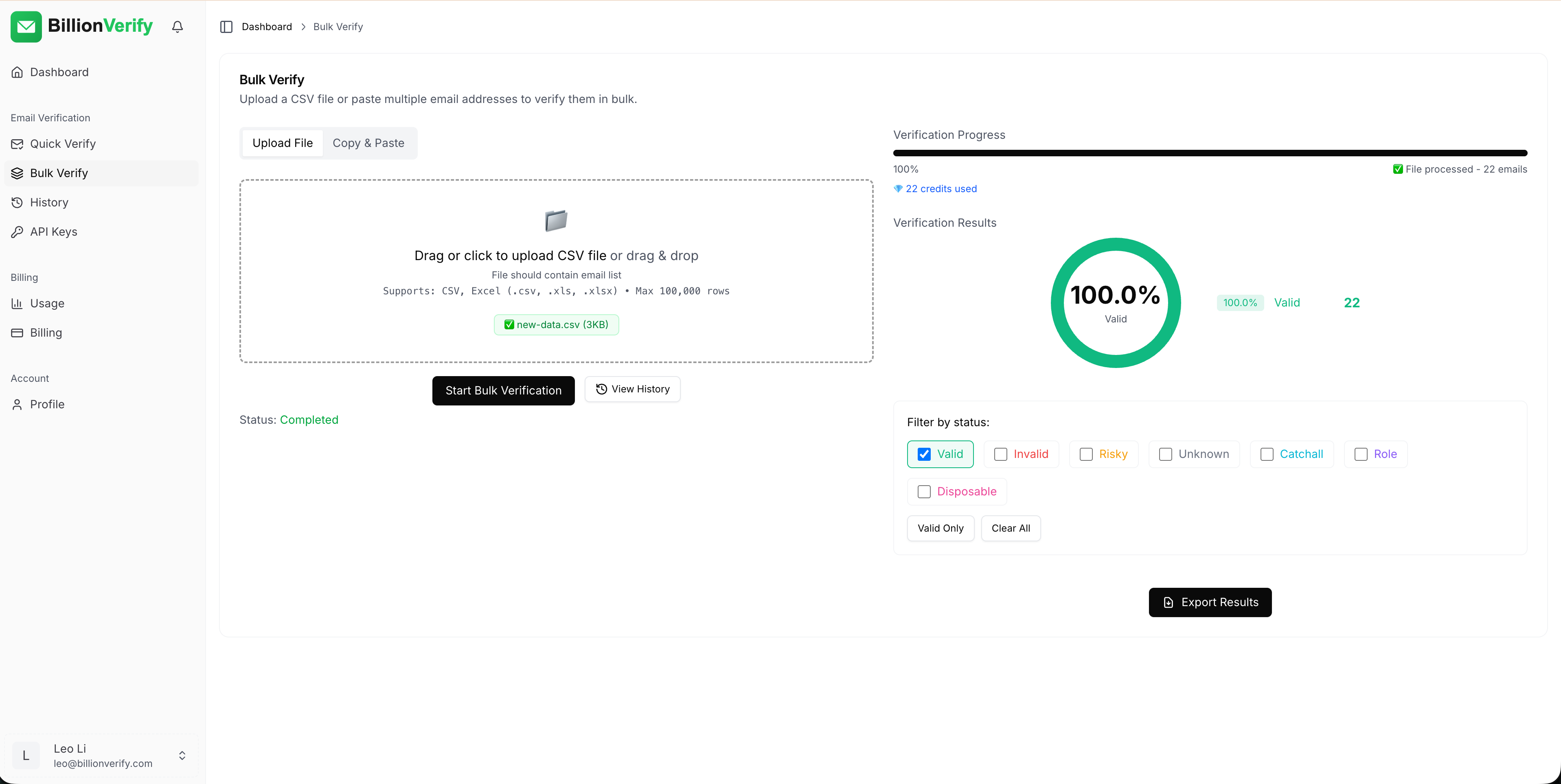This screenshot has height=784, width=1561.
Task: Switch to the Copy & Paste tab
Action: (368, 142)
